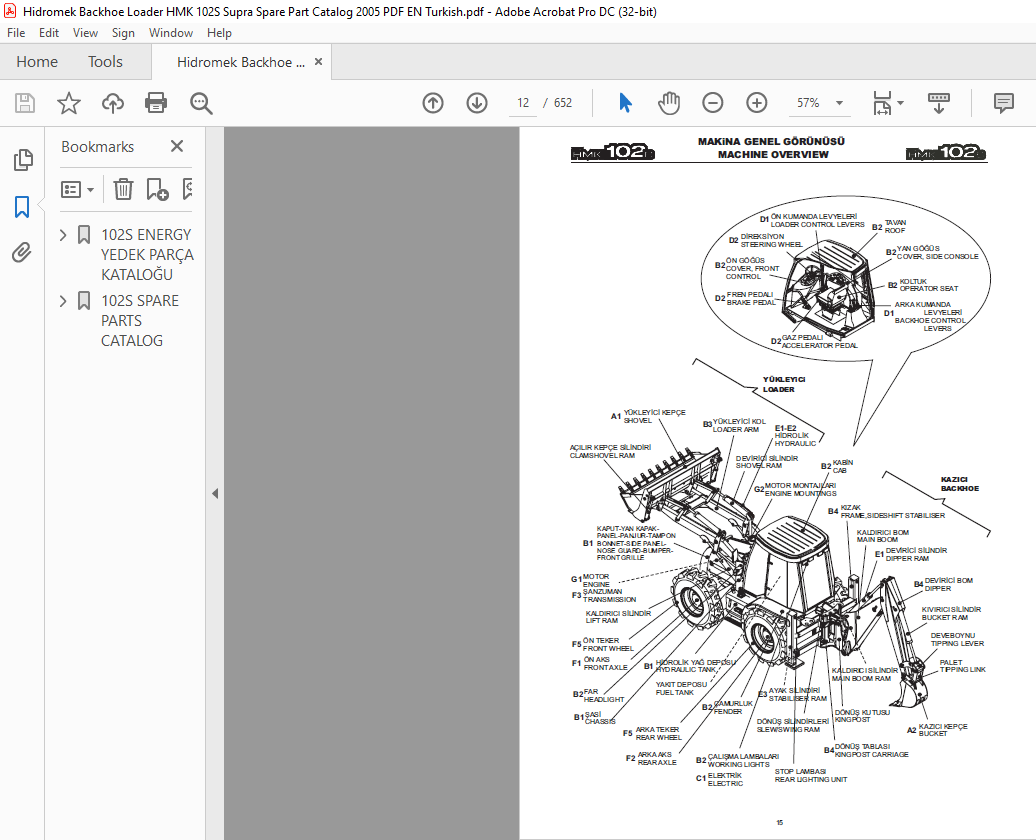
Task: Open fit page options dropdown arrow
Action: click(900, 102)
